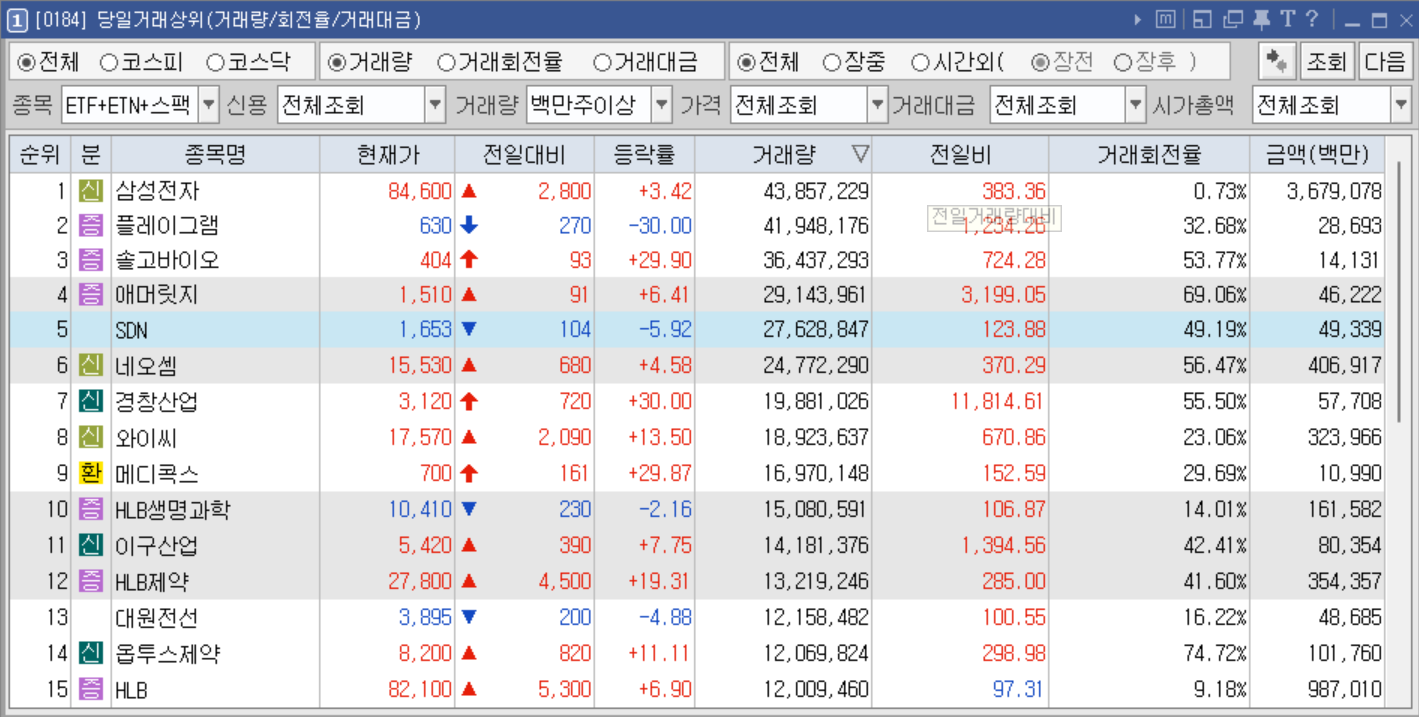Select the 코스피 radio button
1419x717 pixels.
(x=109, y=62)
